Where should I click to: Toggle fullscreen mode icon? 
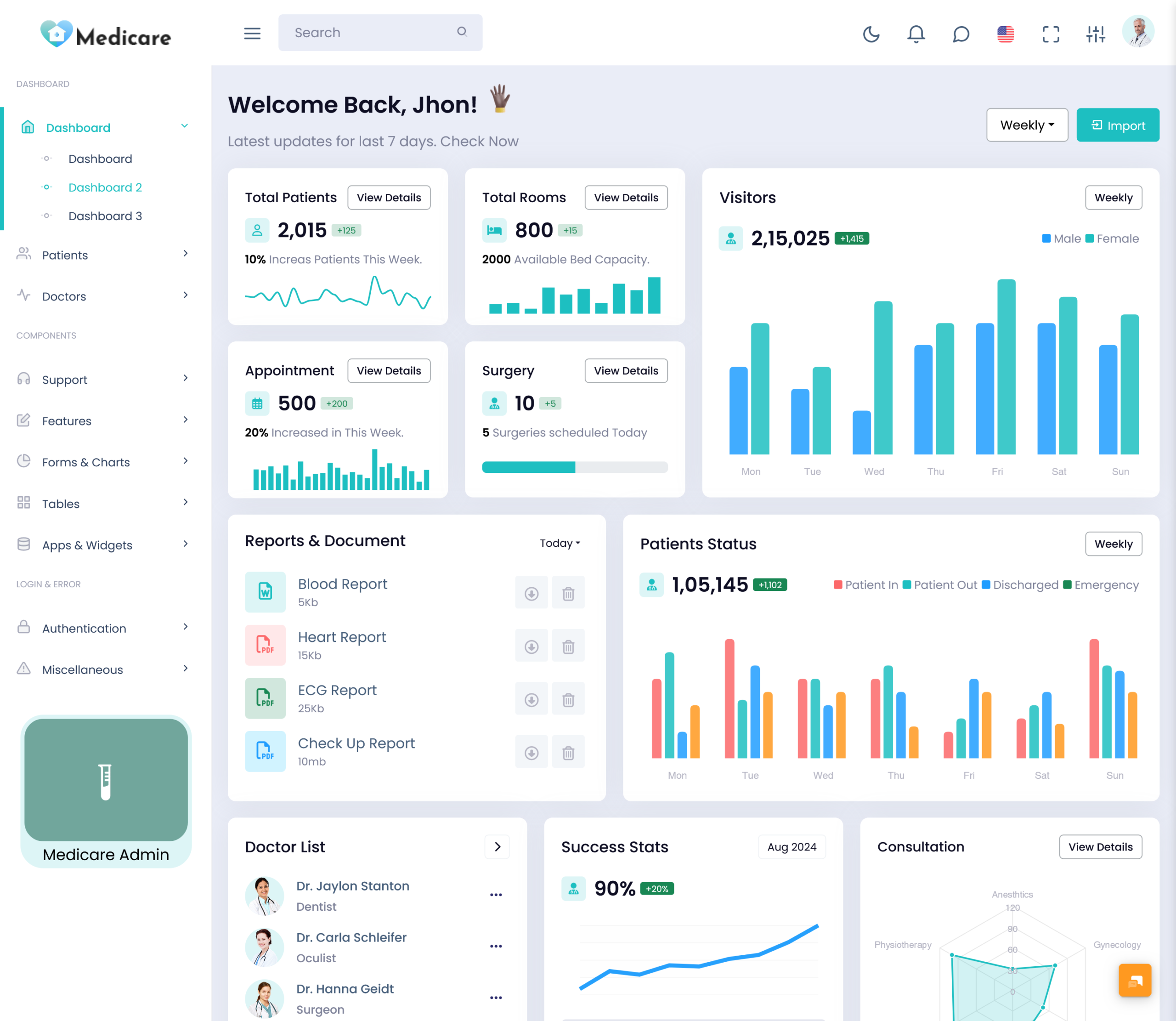1051,34
